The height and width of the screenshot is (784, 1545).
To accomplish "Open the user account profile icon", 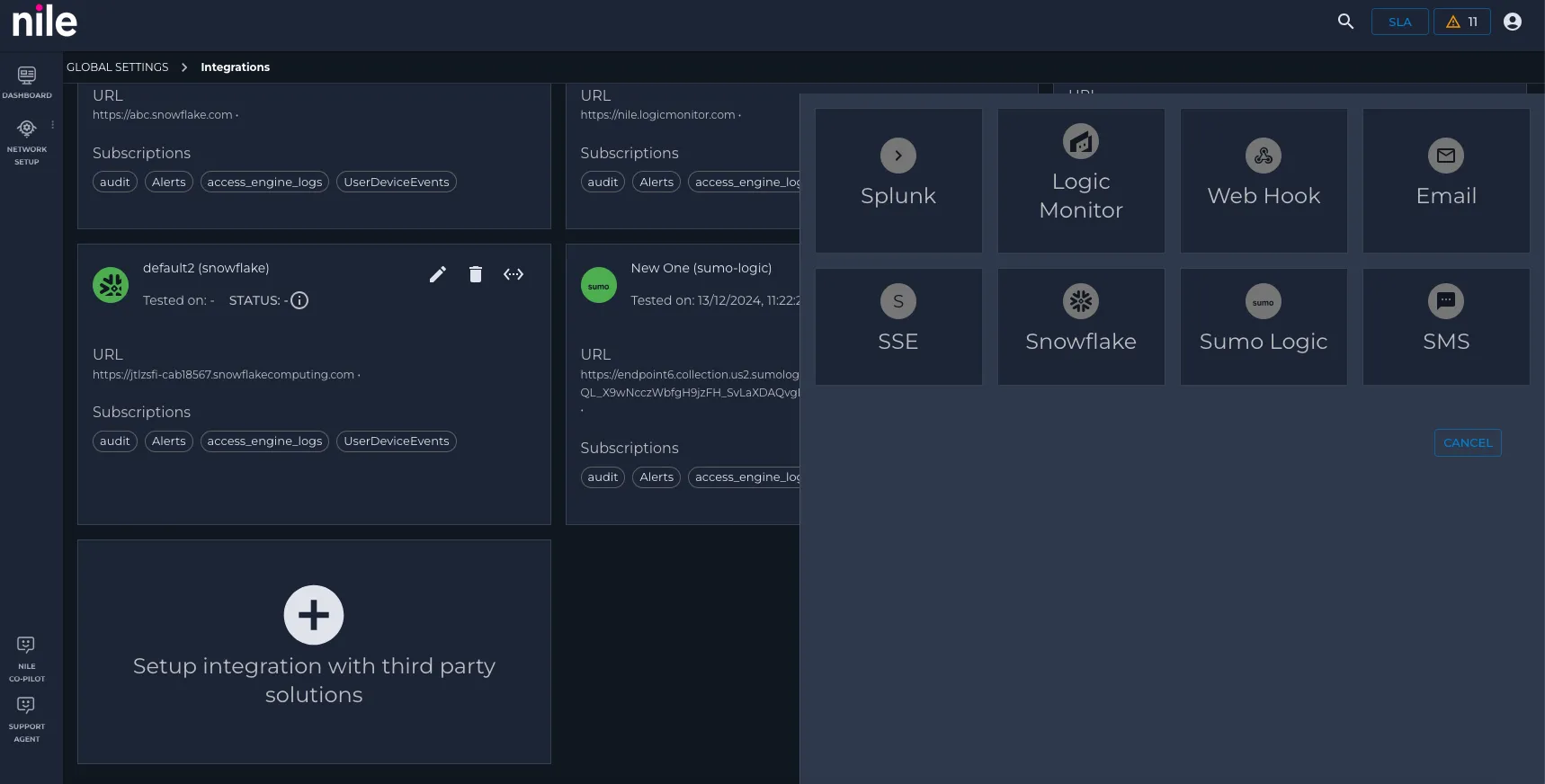I will pyautogui.click(x=1513, y=22).
